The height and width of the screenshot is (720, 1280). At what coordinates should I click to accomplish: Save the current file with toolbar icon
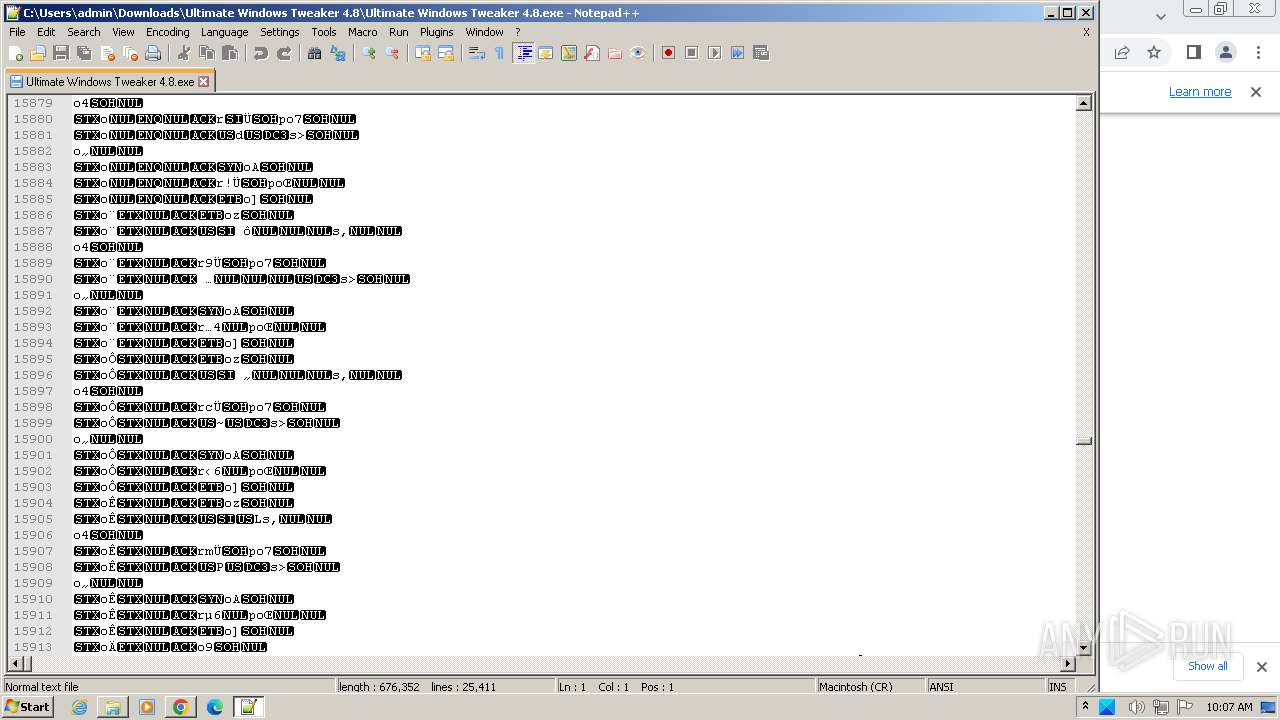click(x=61, y=53)
